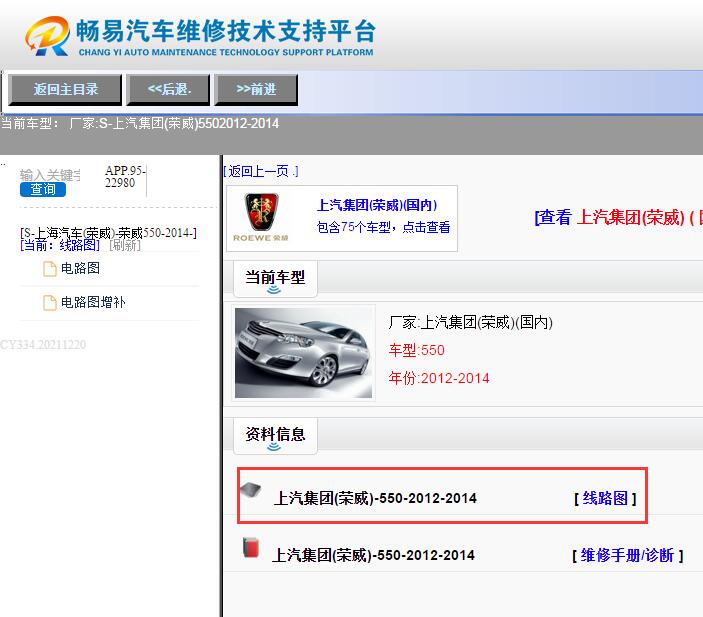Click the [返回上一页] link
Screen dimensions: 703x617
pos(261,171)
